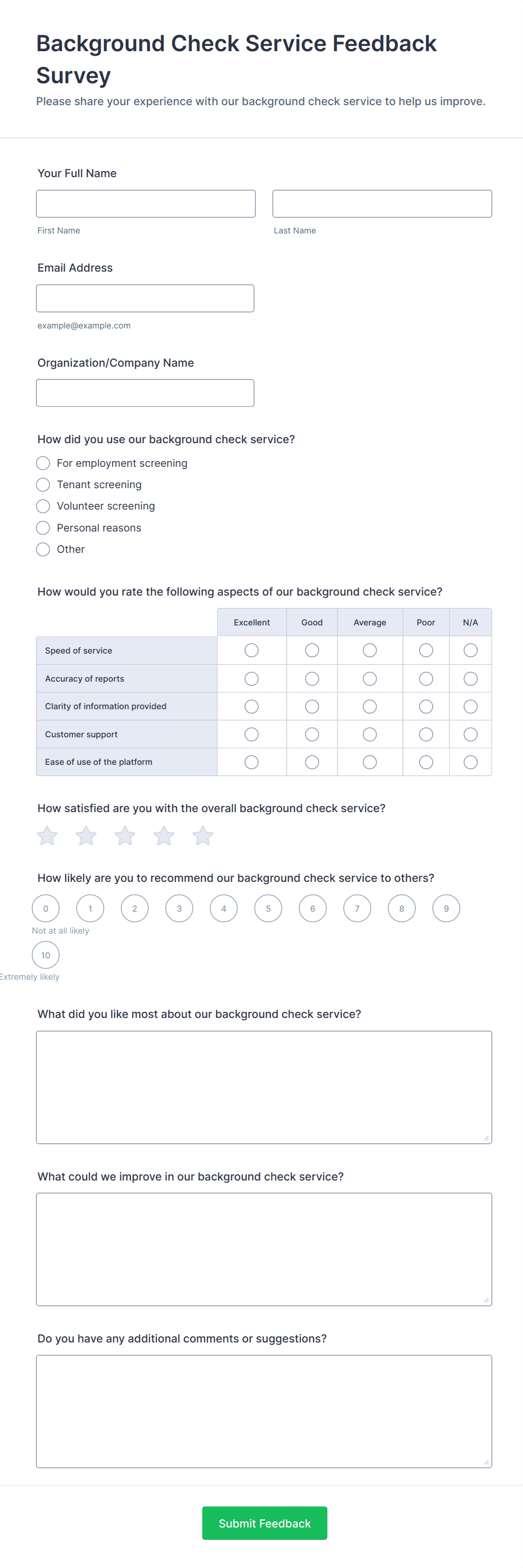Click the Submit Feedback button
Viewport: 523px width, 1568px height.
click(x=265, y=1524)
